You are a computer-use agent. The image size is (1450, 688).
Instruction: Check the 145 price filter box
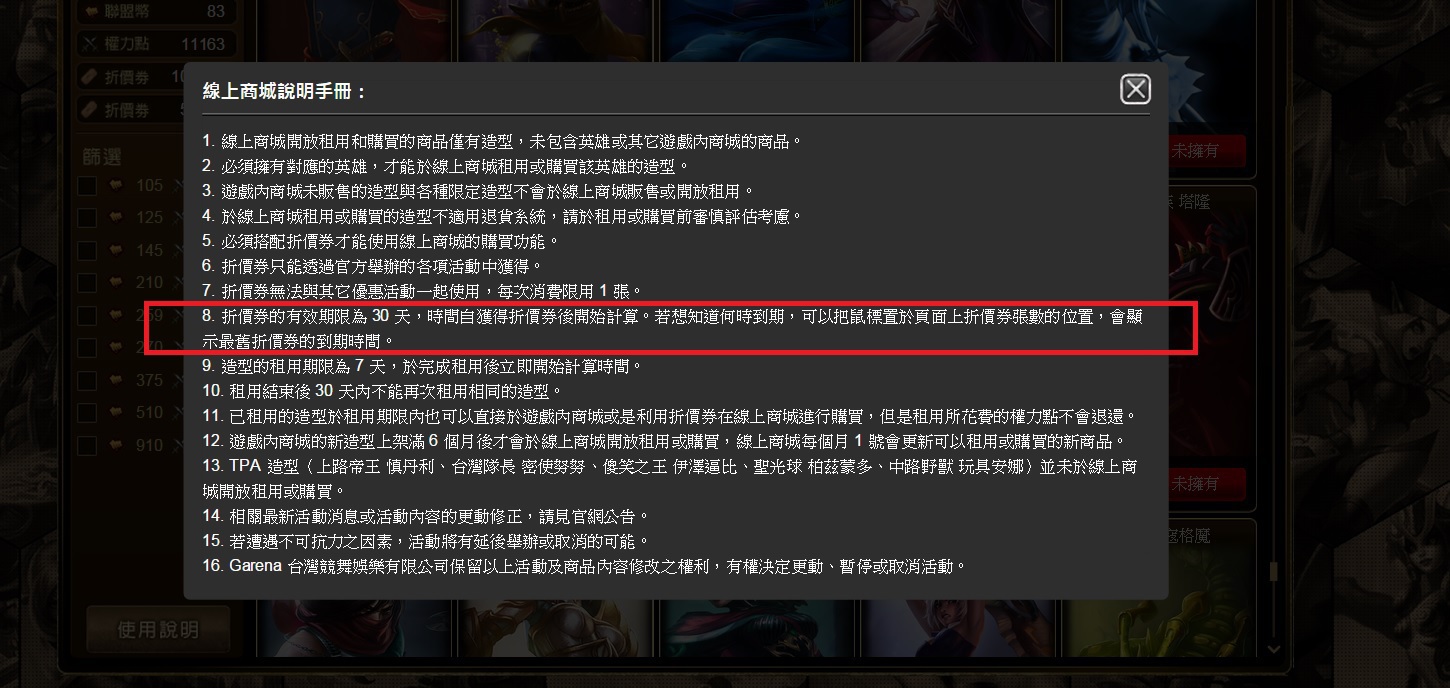click(x=87, y=250)
